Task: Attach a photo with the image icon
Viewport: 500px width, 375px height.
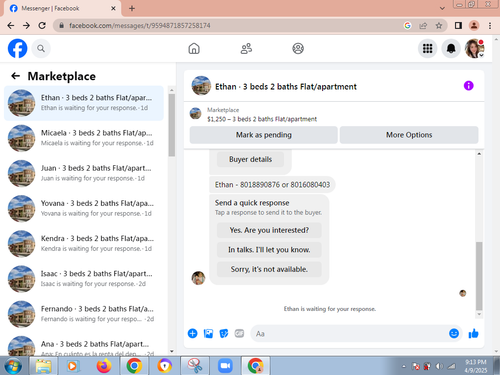Action: pos(208,333)
